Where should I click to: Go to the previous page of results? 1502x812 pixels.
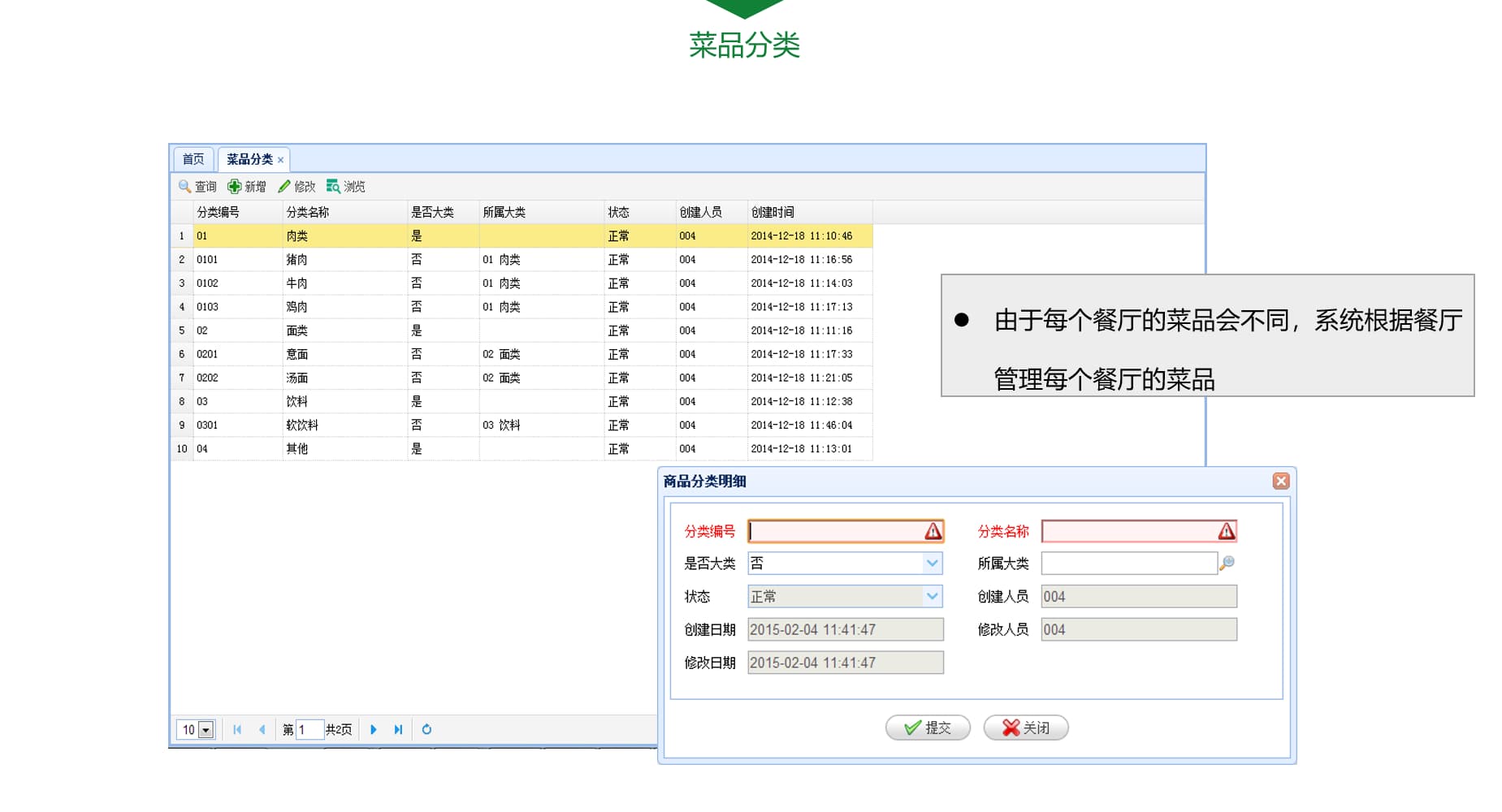click(x=262, y=729)
